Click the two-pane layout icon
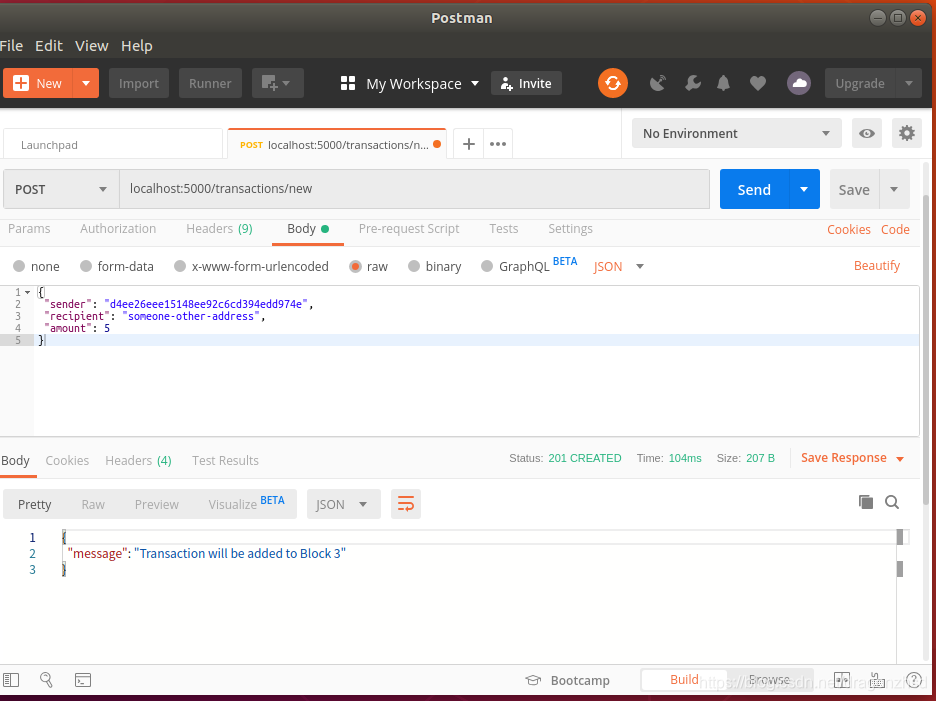This screenshot has width=936, height=701. pos(842,680)
